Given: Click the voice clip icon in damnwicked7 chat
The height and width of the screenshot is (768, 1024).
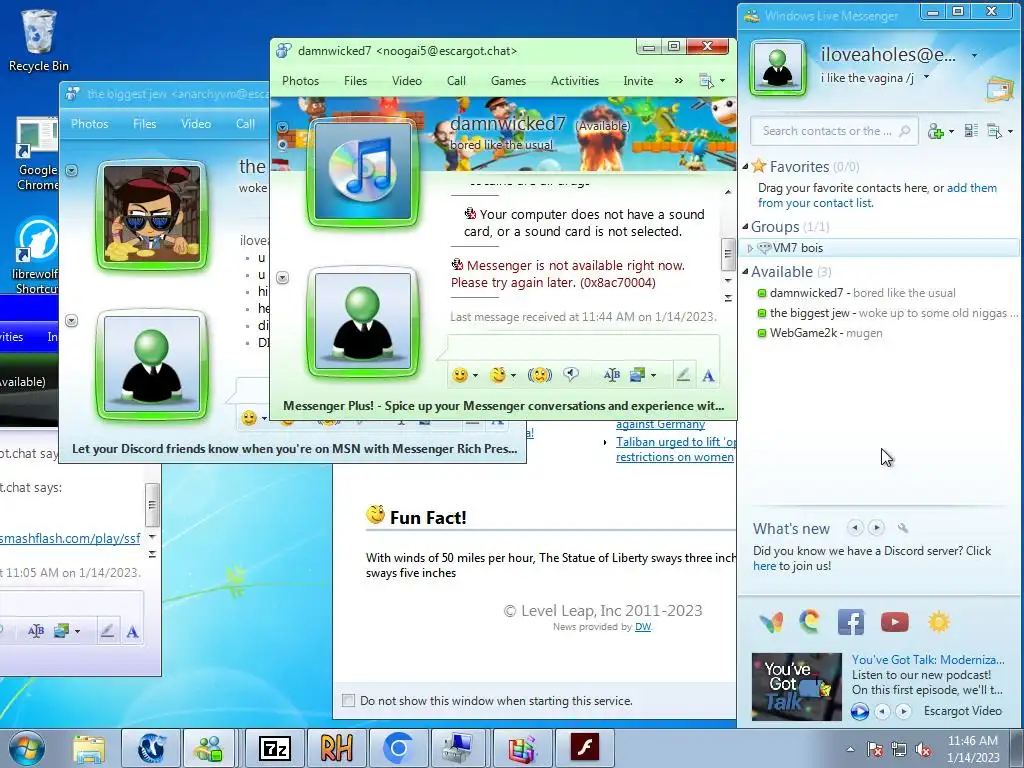Looking at the screenshot, I should (571, 374).
